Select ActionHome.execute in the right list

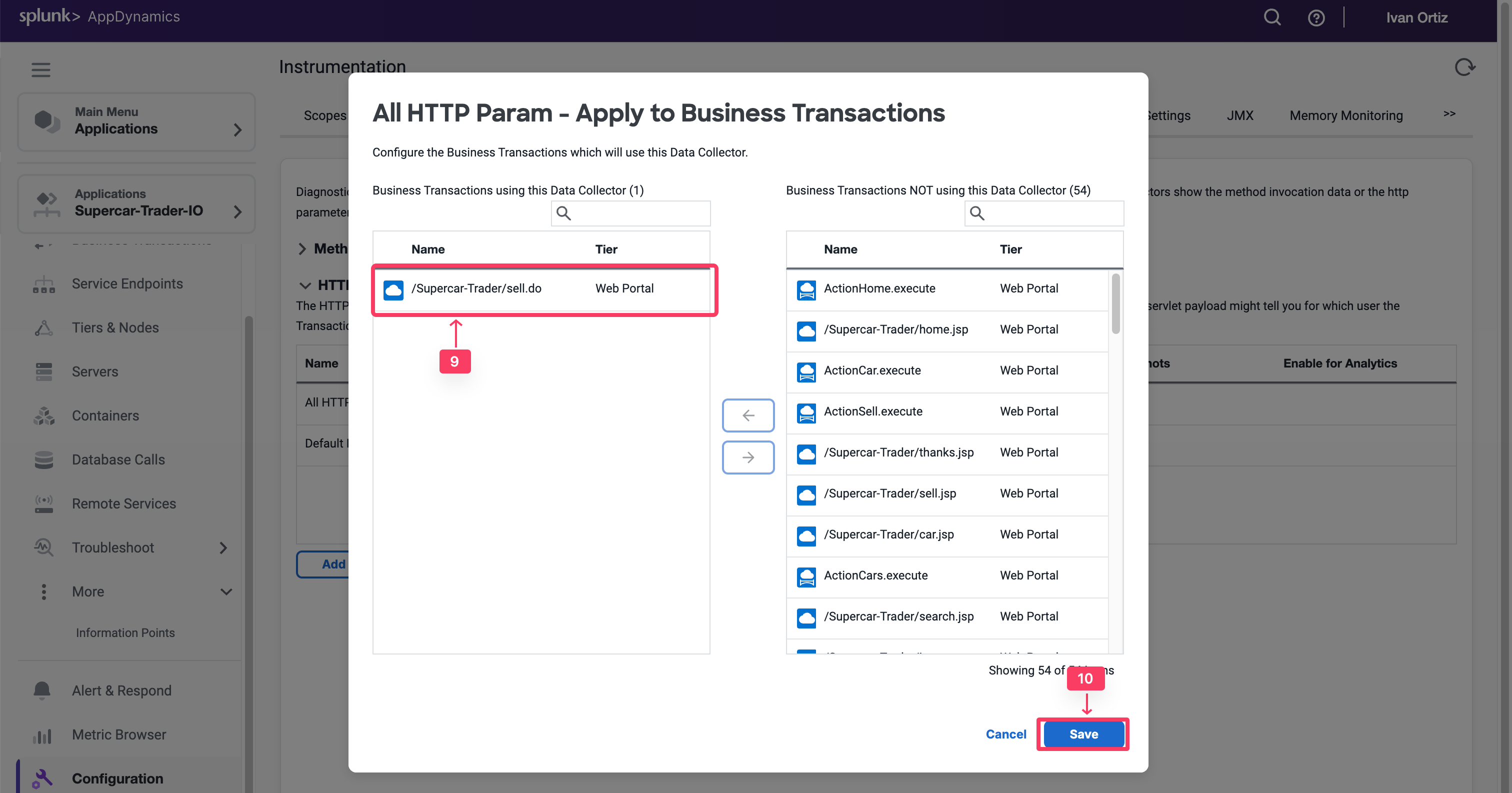pos(879,288)
